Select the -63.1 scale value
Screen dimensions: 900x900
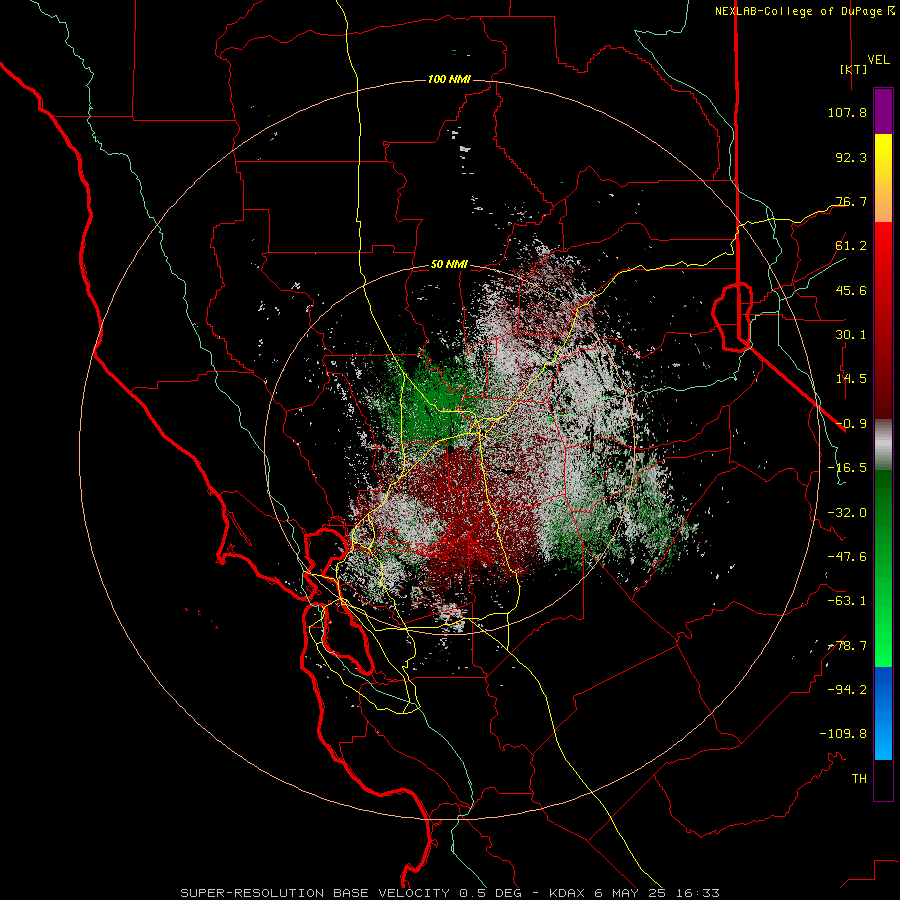tap(847, 600)
